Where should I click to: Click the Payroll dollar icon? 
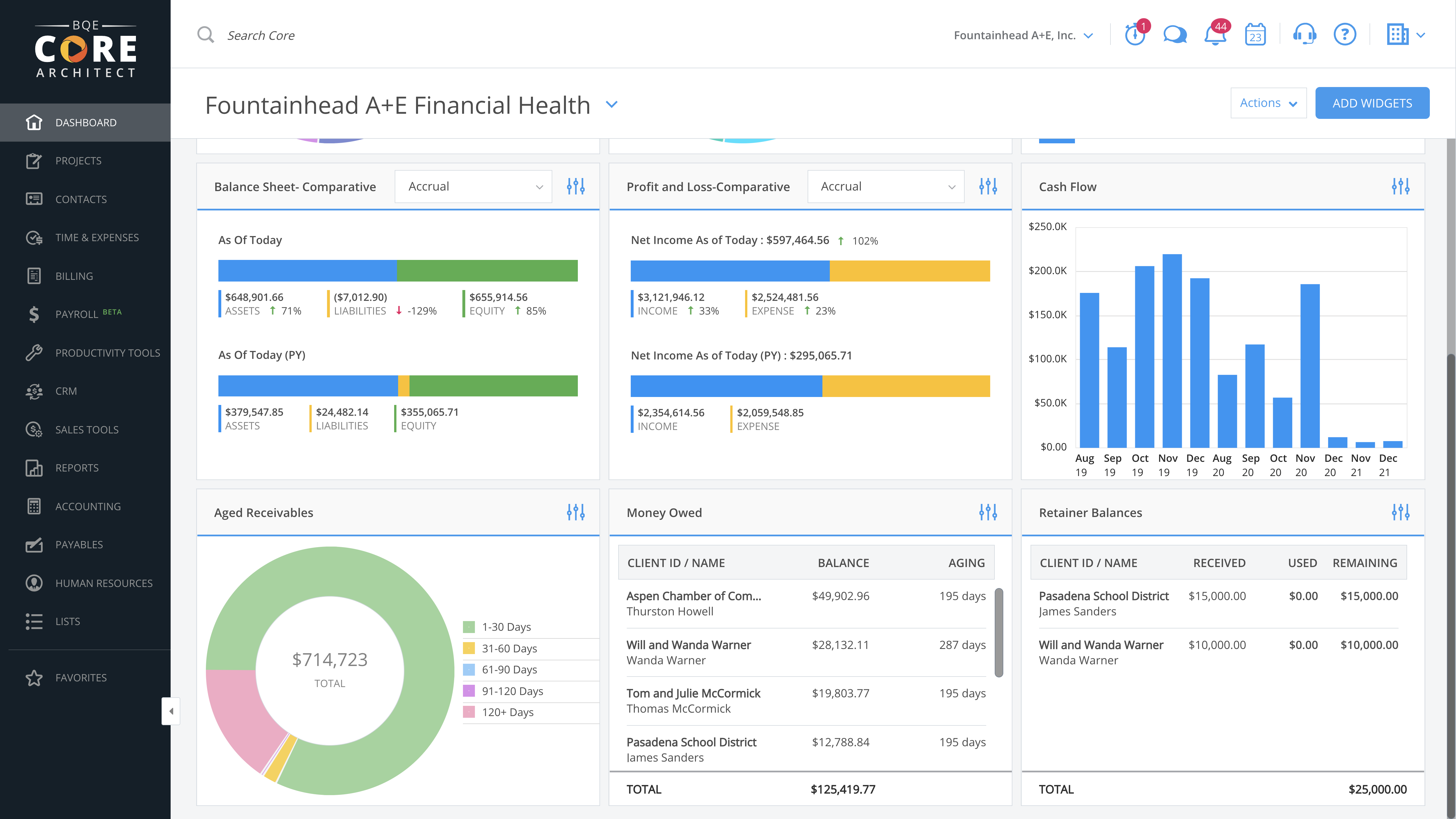pyautogui.click(x=34, y=314)
